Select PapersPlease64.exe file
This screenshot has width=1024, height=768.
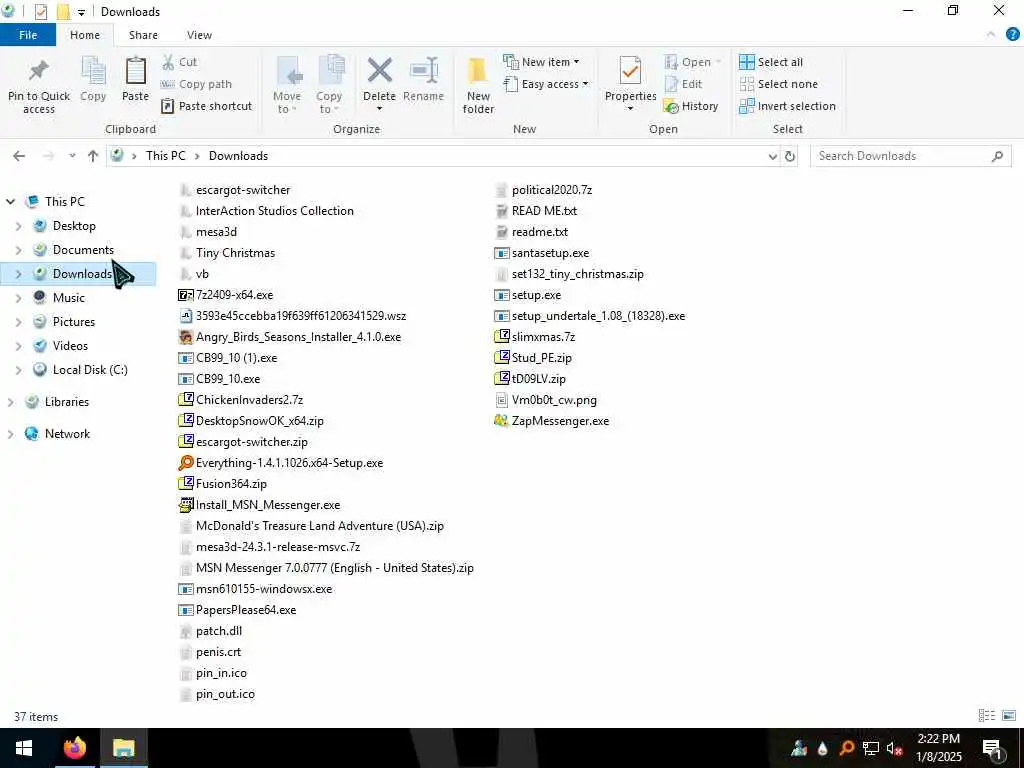237,610
